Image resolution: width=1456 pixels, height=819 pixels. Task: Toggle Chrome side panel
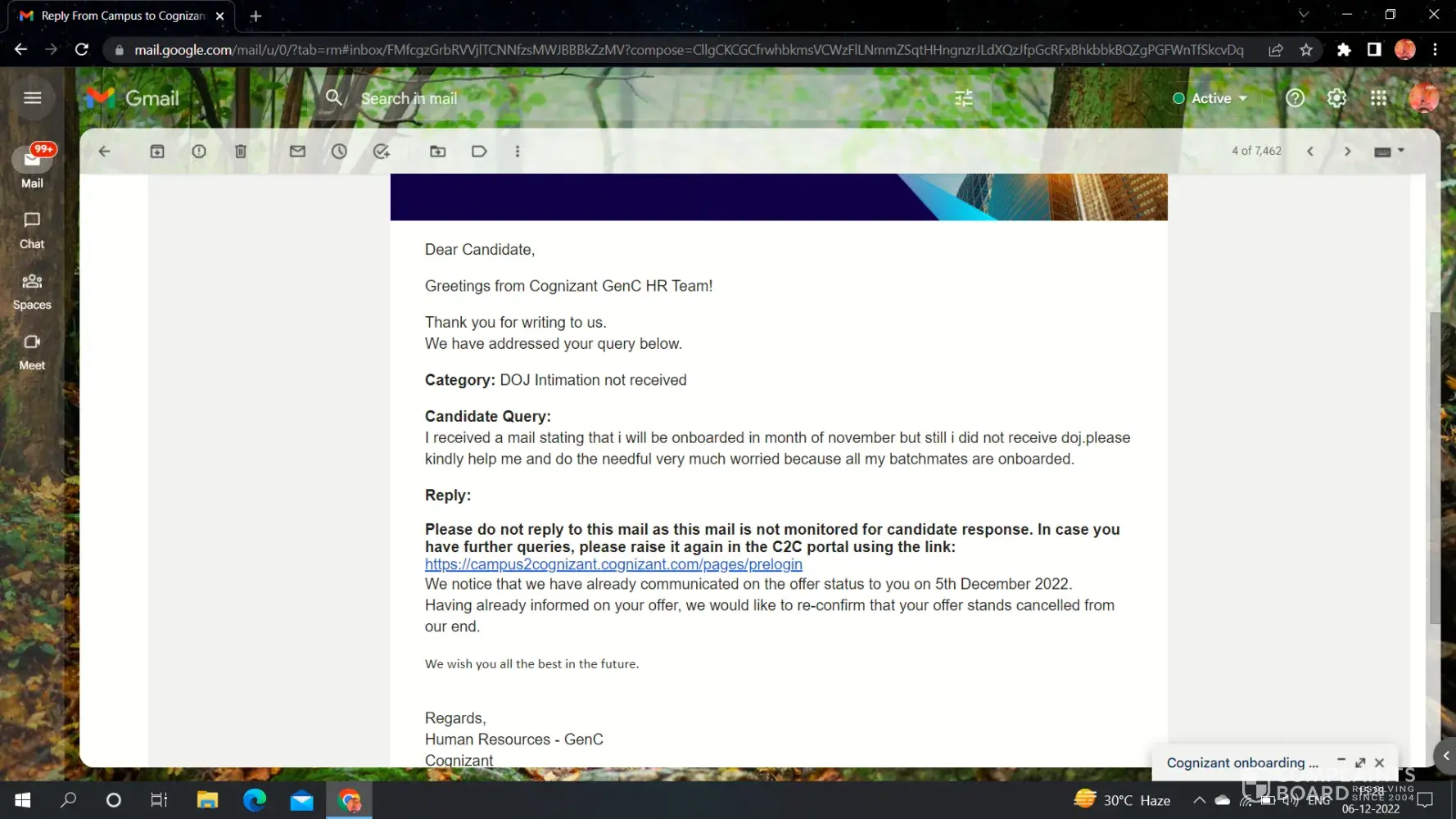click(x=1374, y=50)
